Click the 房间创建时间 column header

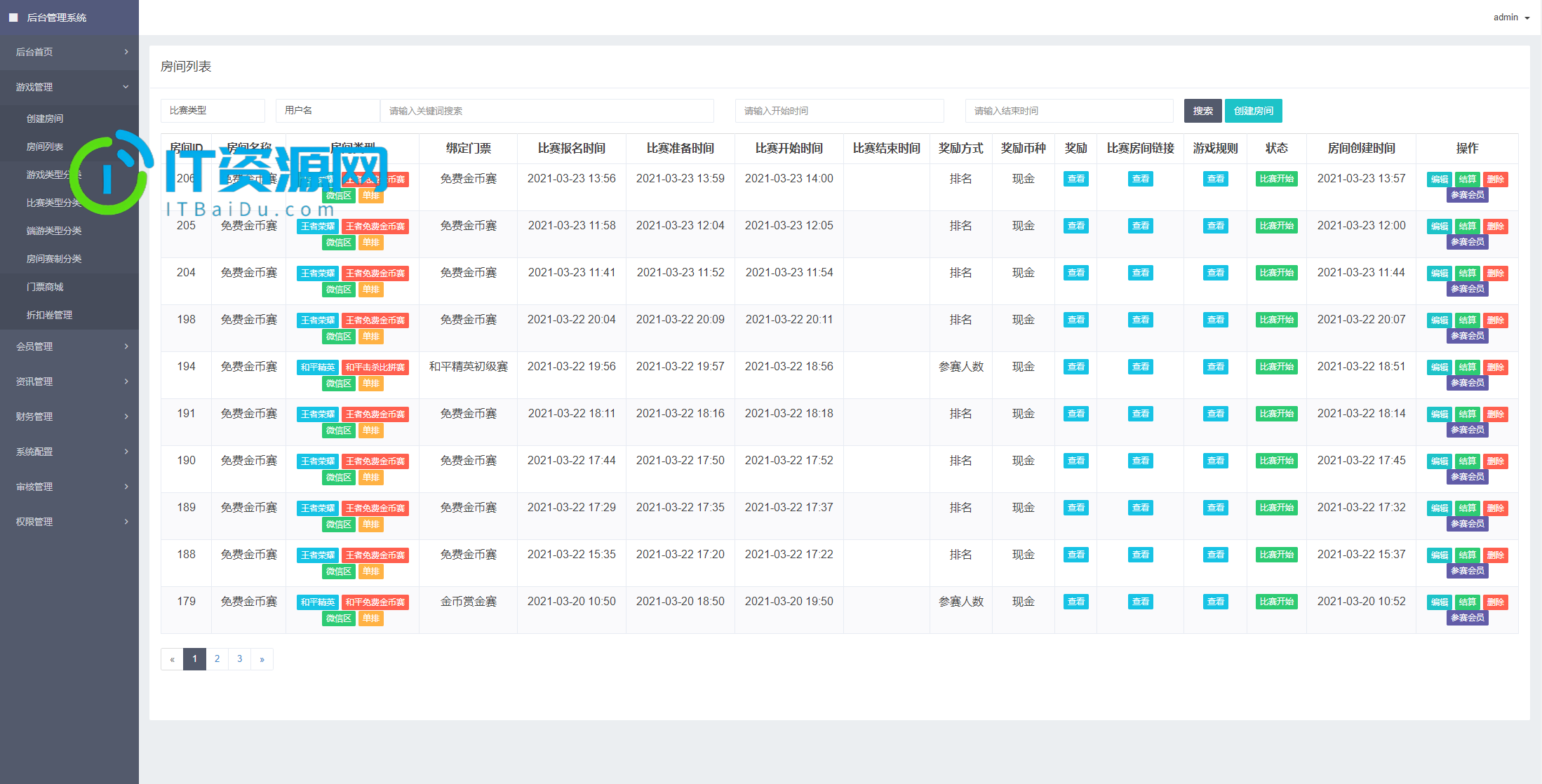1361,149
